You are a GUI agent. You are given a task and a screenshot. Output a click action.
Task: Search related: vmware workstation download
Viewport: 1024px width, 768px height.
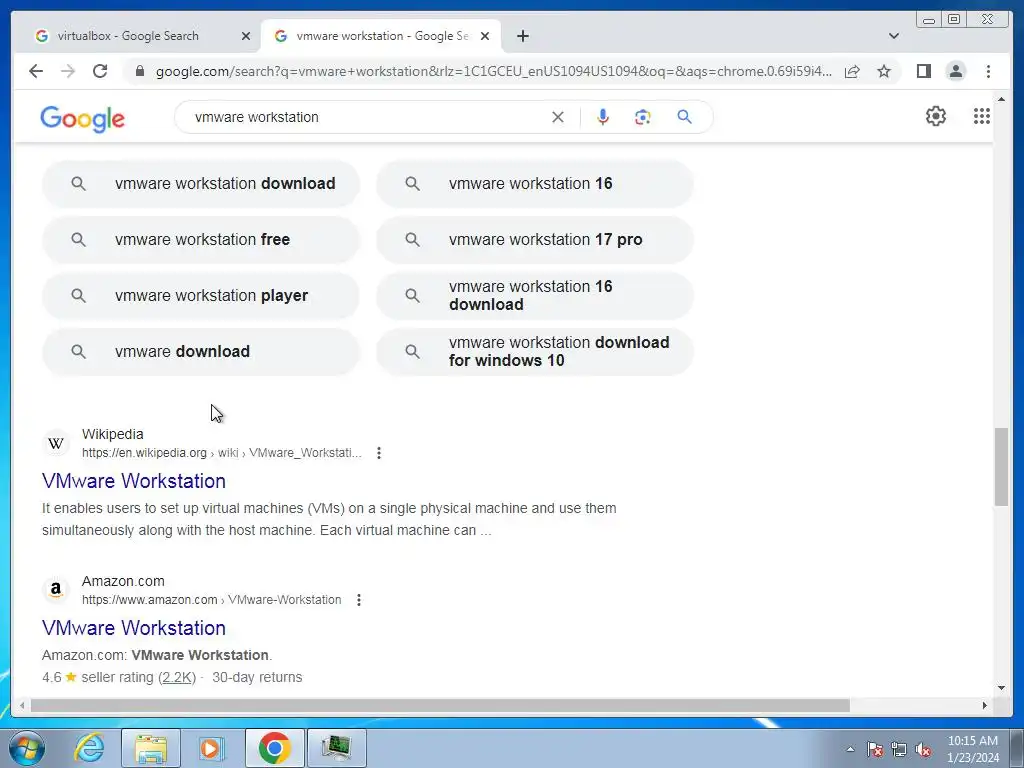[200, 184]
